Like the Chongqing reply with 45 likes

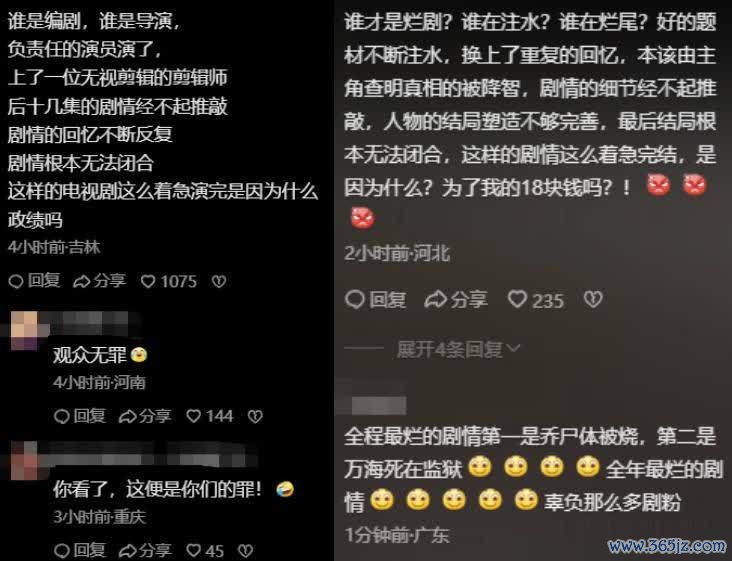pyautogui.click(x=205, y=551)
